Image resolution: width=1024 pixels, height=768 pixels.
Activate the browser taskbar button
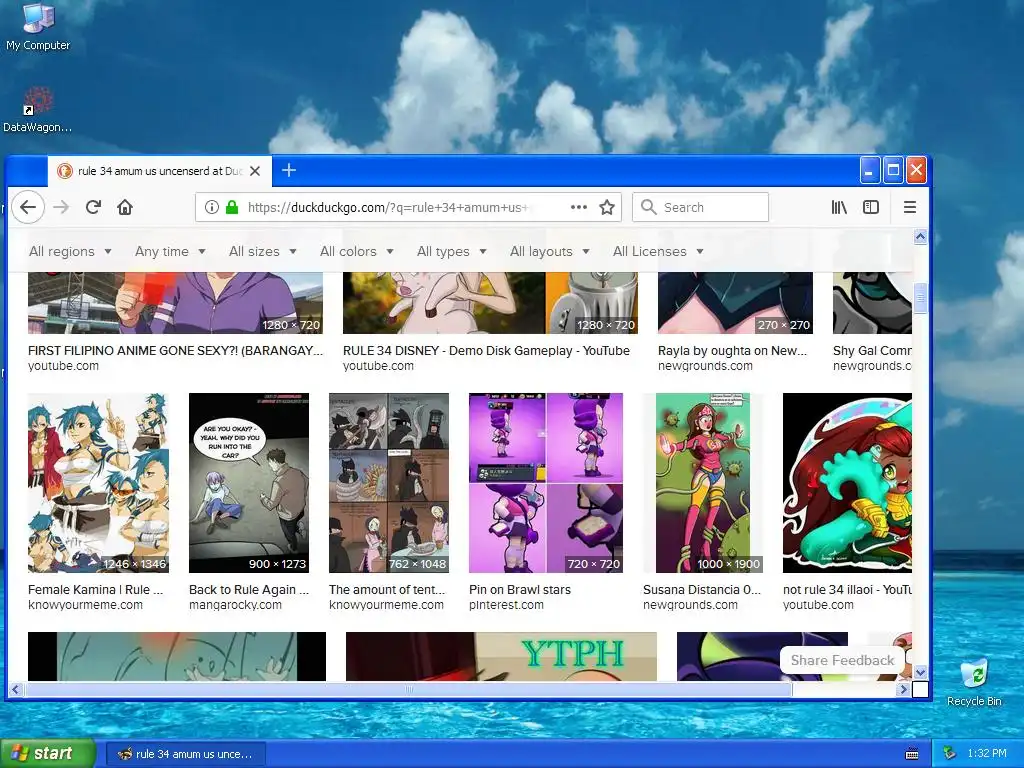pos(185,754)
